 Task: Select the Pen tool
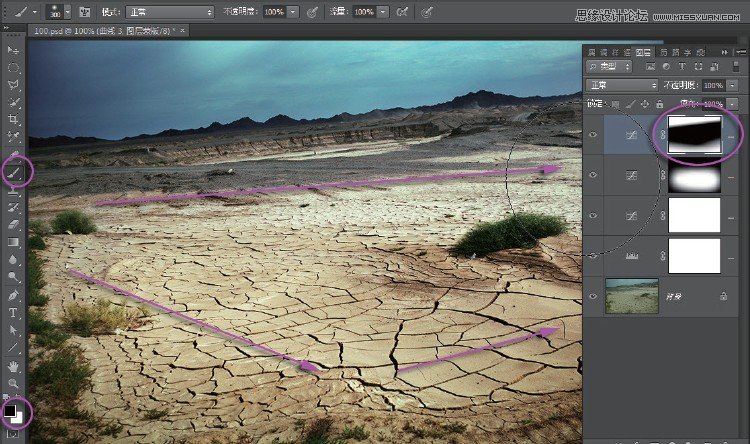point(13,295)
